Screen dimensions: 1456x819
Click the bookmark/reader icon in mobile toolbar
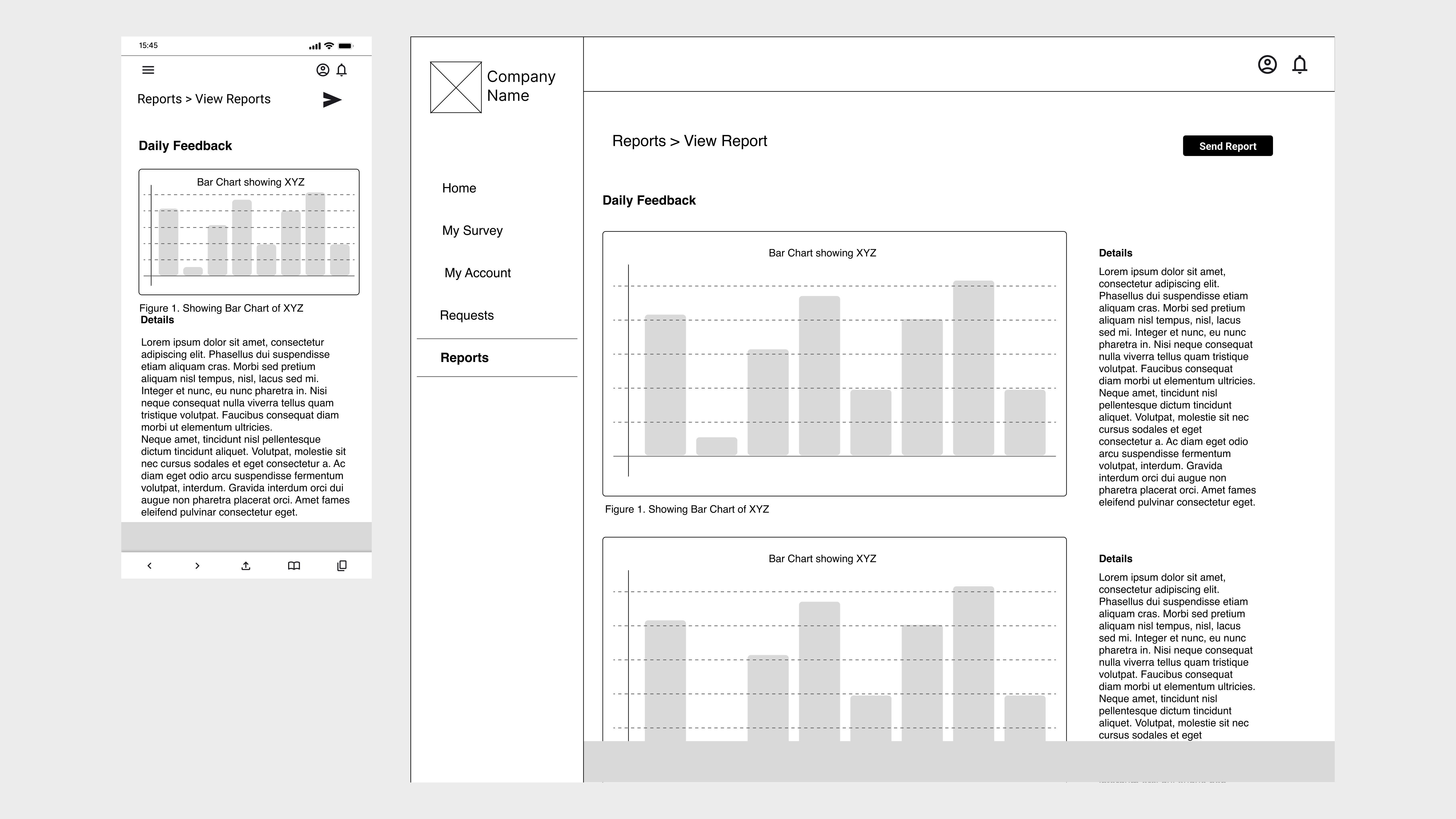[294, 565]
